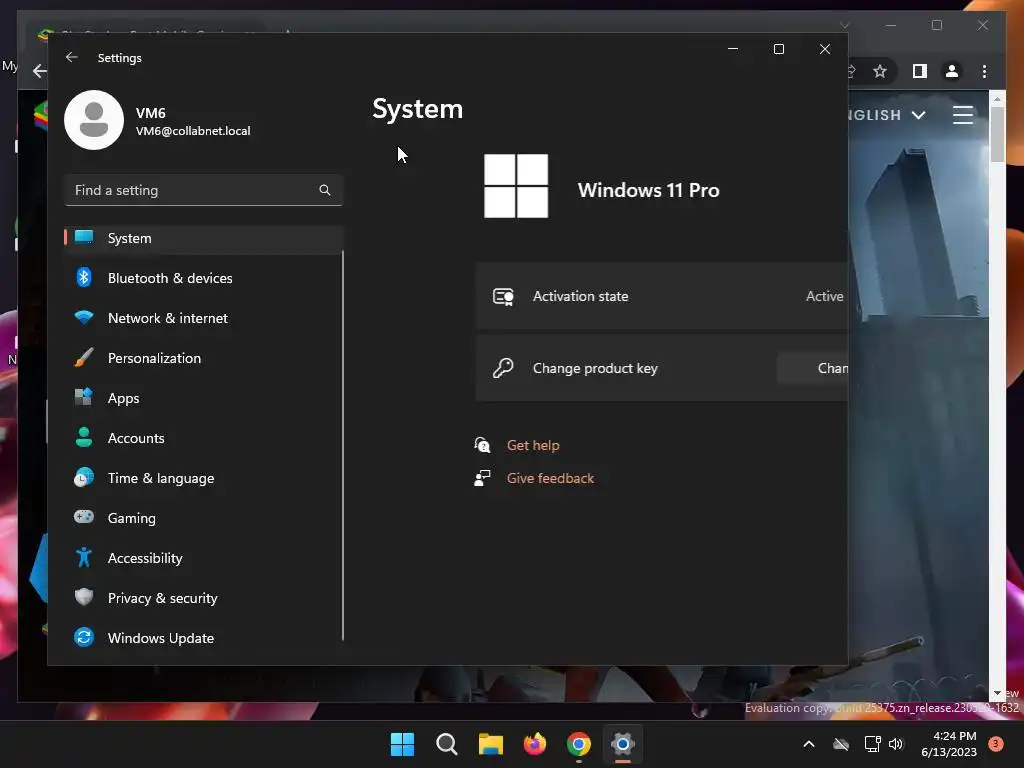1024x768 pixels.
Task: Click the Windows 11 logo image
Action: pos(516,186)
